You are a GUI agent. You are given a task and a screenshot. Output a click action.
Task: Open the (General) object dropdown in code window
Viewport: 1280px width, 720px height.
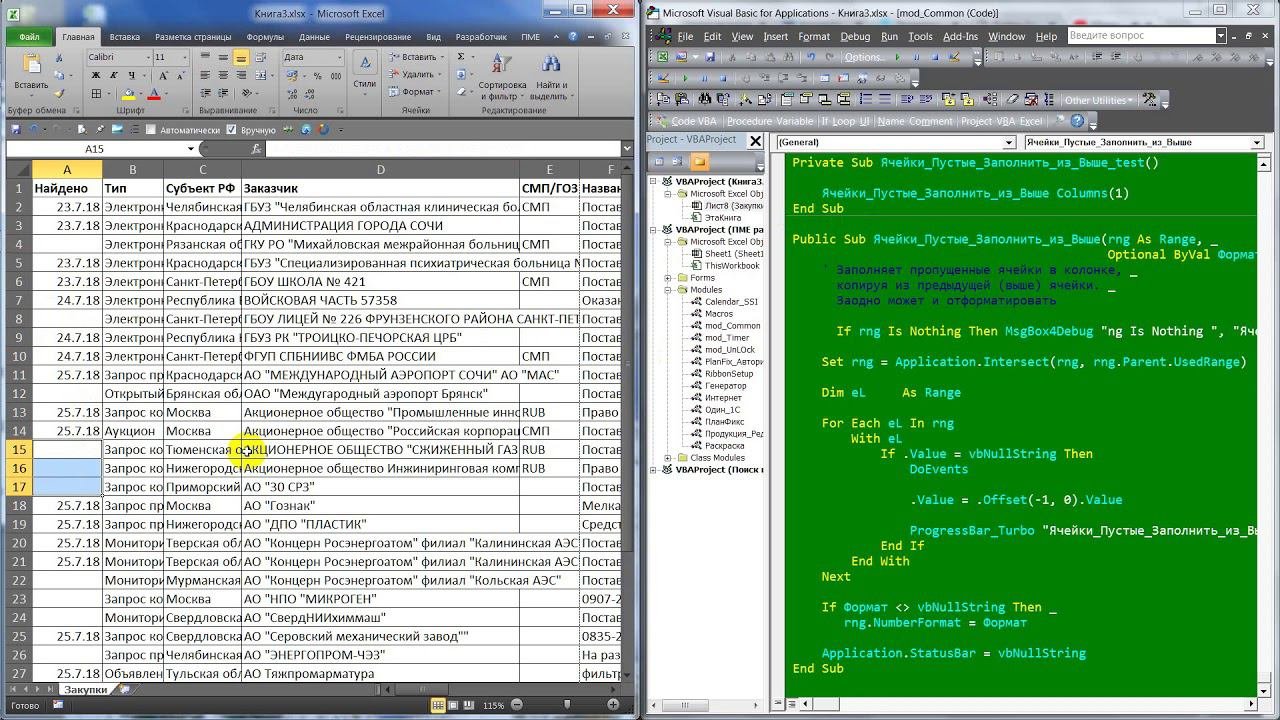[x=1008, y=143]
